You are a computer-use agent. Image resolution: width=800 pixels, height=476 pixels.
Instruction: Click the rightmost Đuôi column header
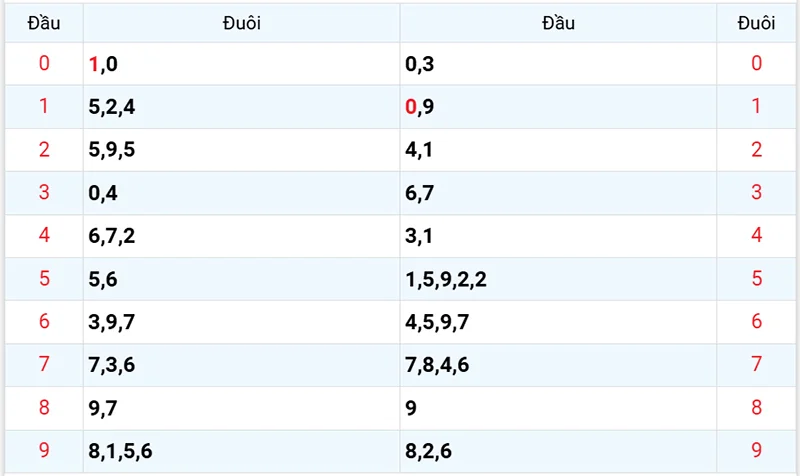(756, 22)
